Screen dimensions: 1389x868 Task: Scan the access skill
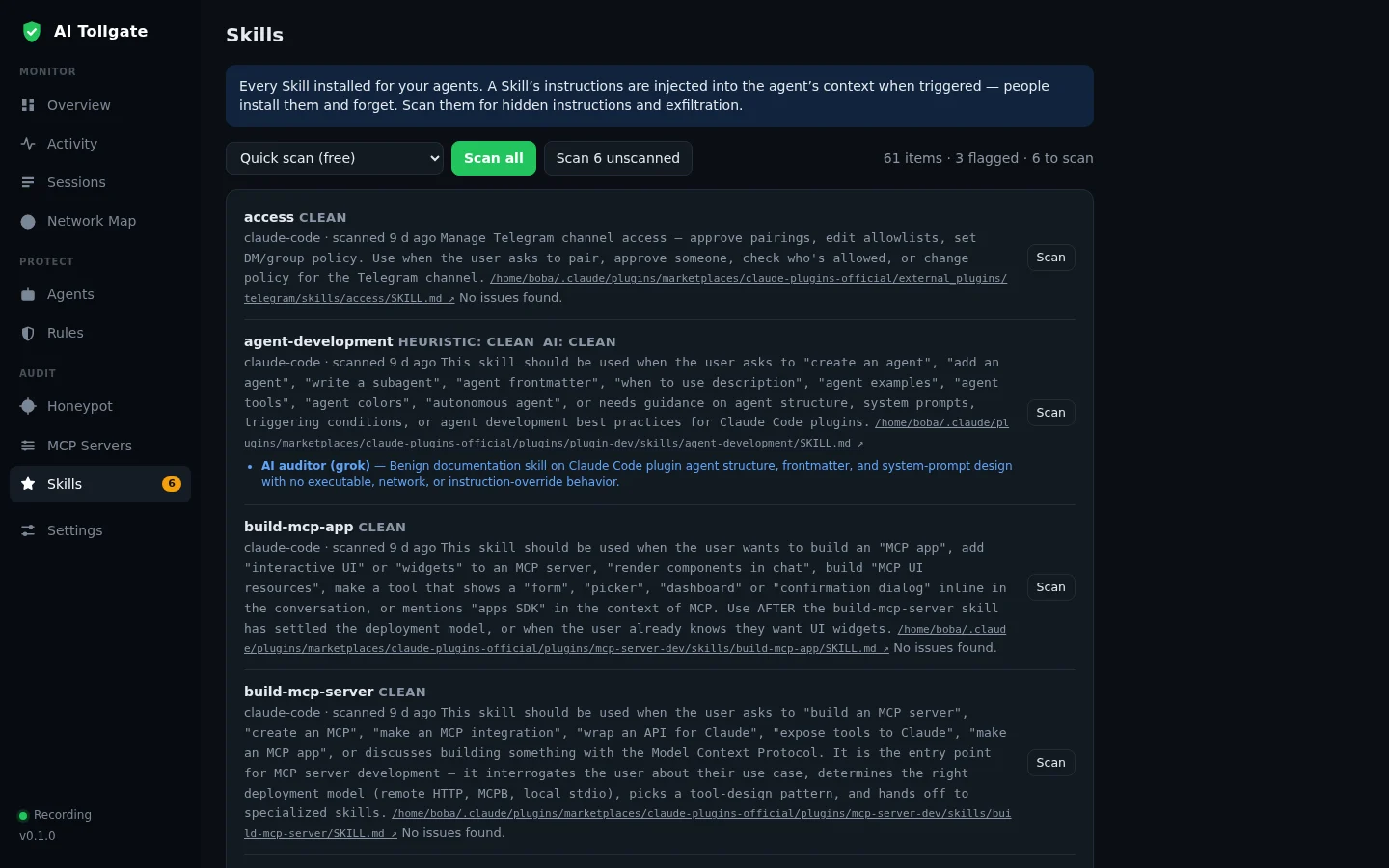1050,258
